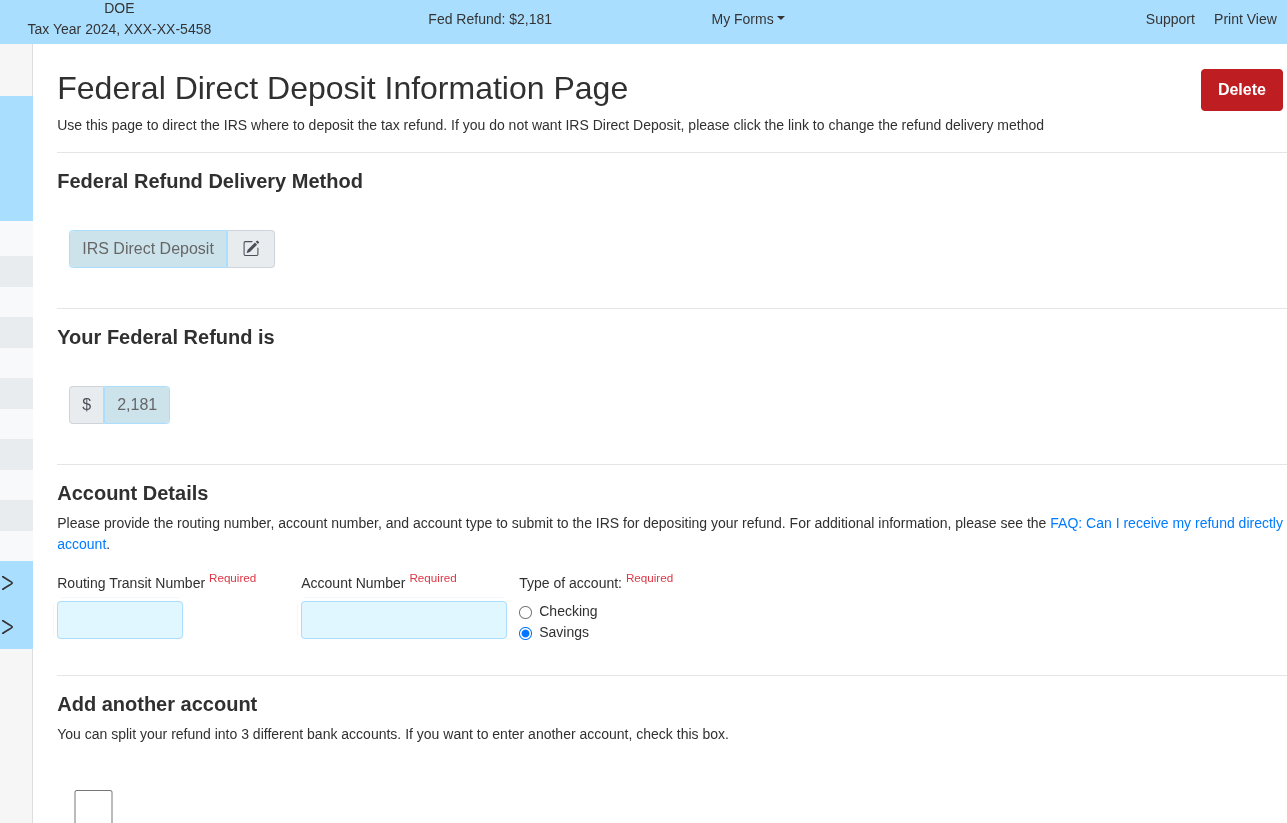Click the Account Details heading
This screenshot has height=823, width=1287.
pos(133,493)
